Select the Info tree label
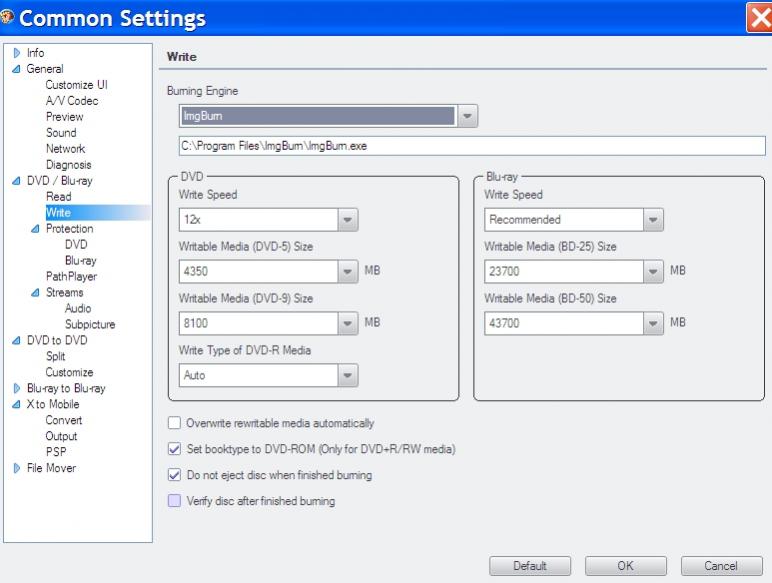Viewport: 772px width, 583px height. [35, 53]
